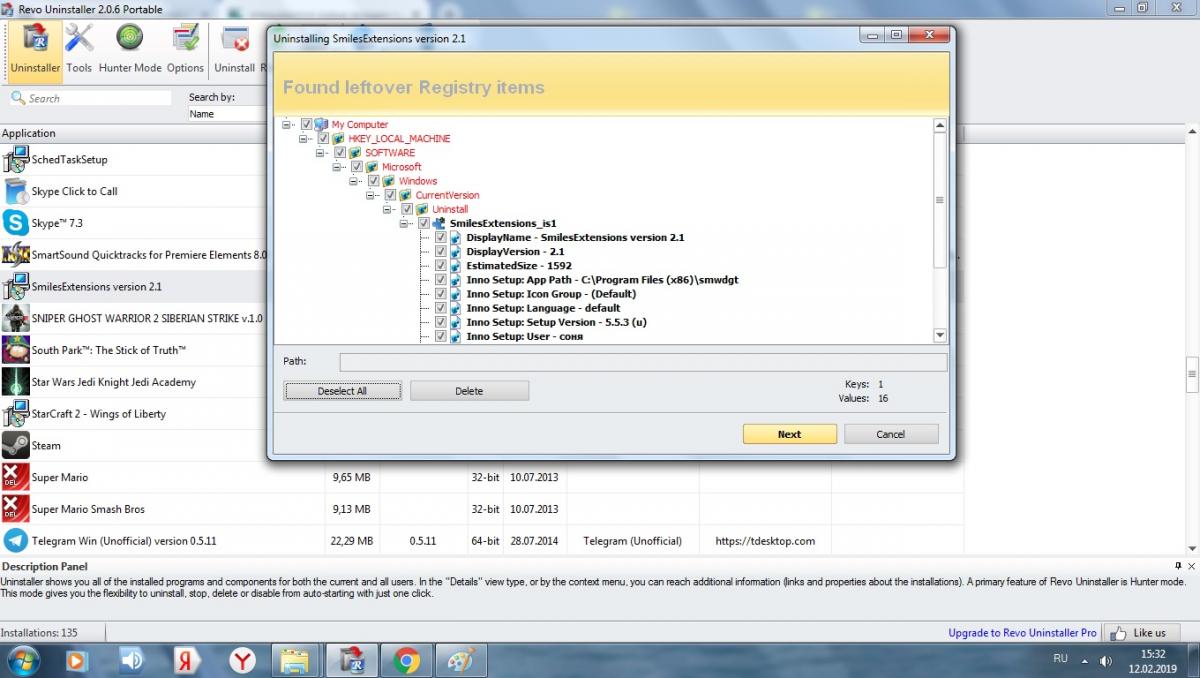
Task: Collapse the SOFTWARE tree node
Action: click(321, 153)
